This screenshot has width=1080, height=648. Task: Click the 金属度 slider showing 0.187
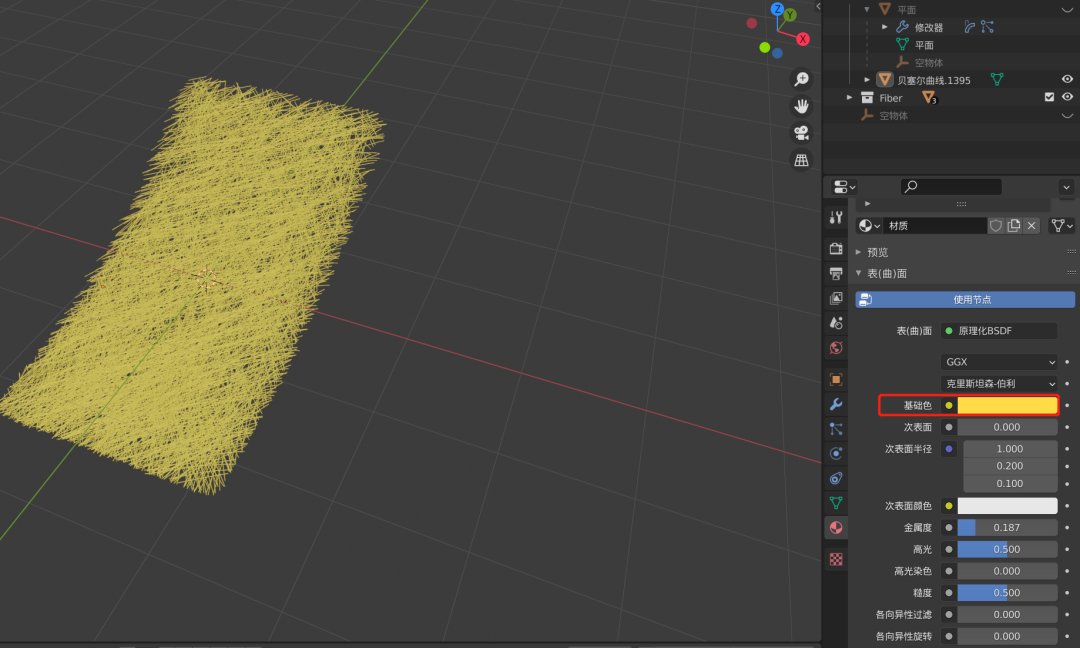pos(1007,527)
